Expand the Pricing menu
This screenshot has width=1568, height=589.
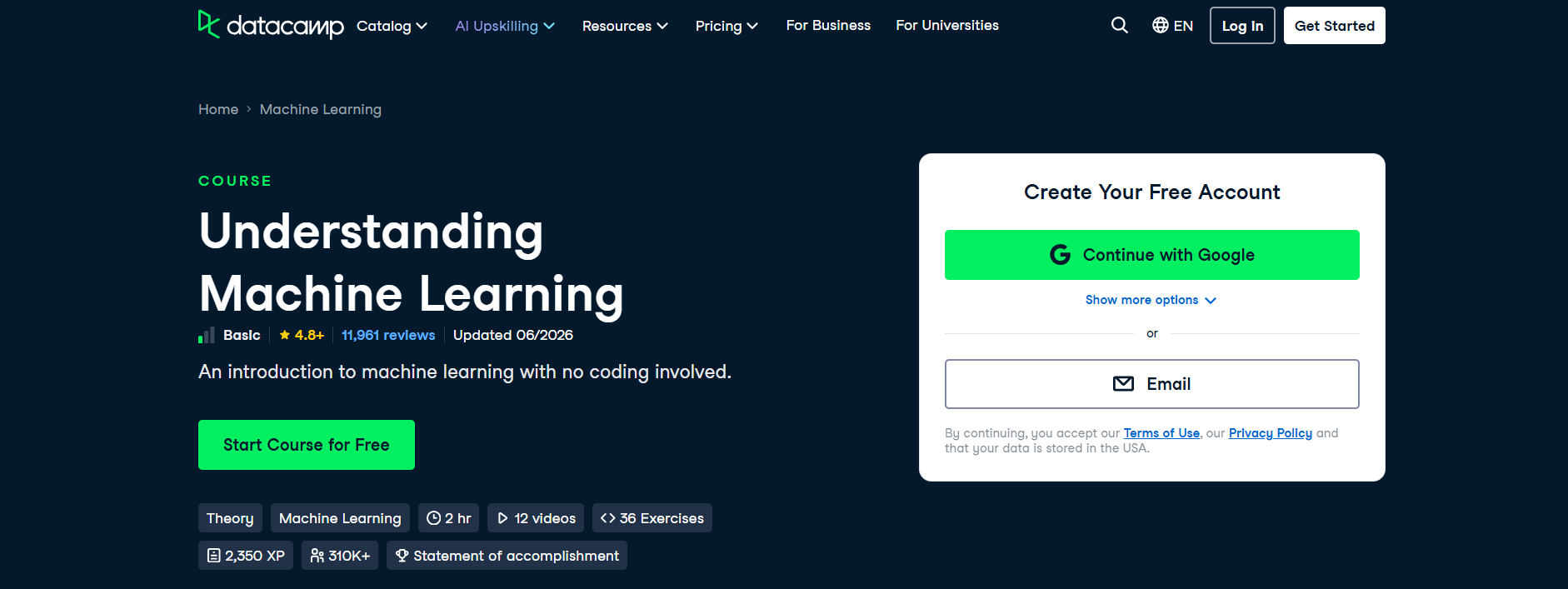[727, 26]
